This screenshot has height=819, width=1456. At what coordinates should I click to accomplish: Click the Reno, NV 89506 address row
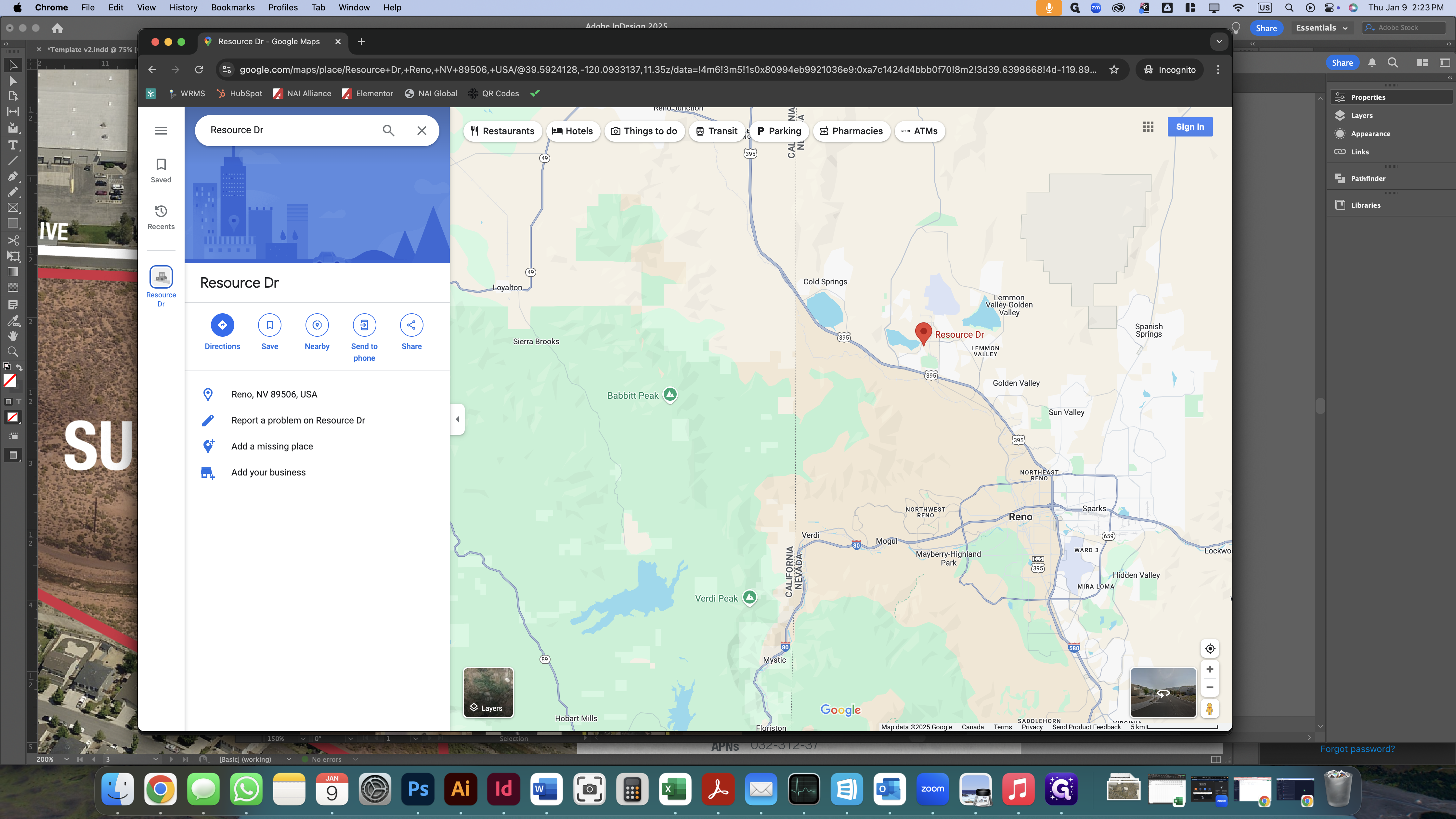(x=317, y=395)
